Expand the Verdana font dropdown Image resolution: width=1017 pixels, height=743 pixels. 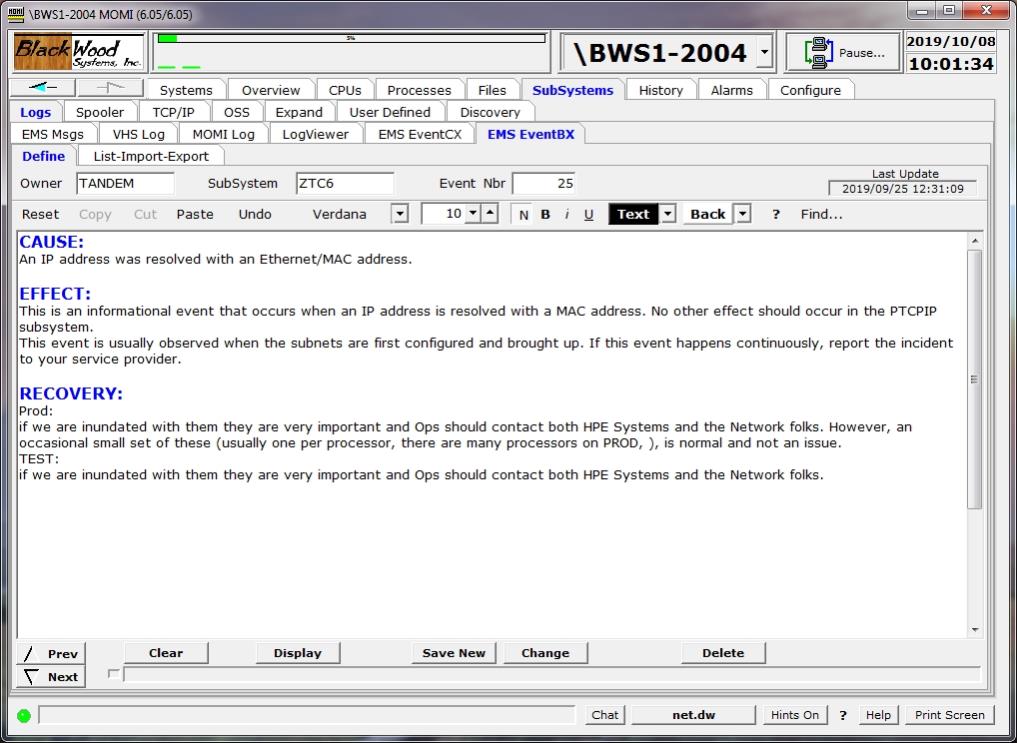point(400,214)
